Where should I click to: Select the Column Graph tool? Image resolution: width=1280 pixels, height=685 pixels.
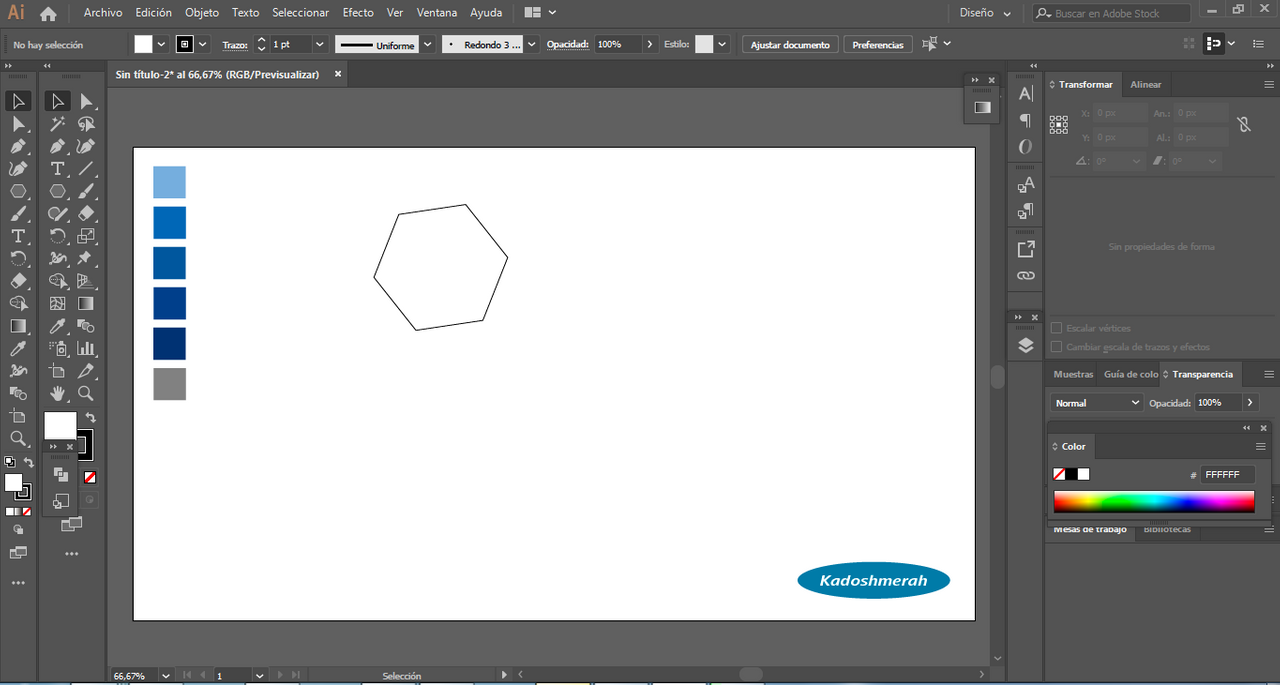pyautogui.click(x=87, y=348)
